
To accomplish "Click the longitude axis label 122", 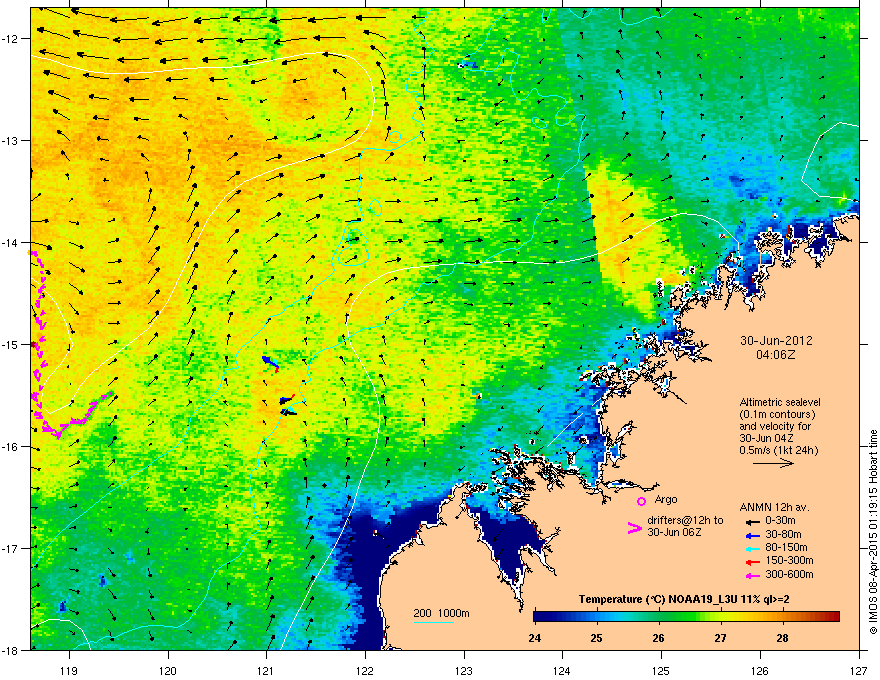I will click(x=365, y=670).
